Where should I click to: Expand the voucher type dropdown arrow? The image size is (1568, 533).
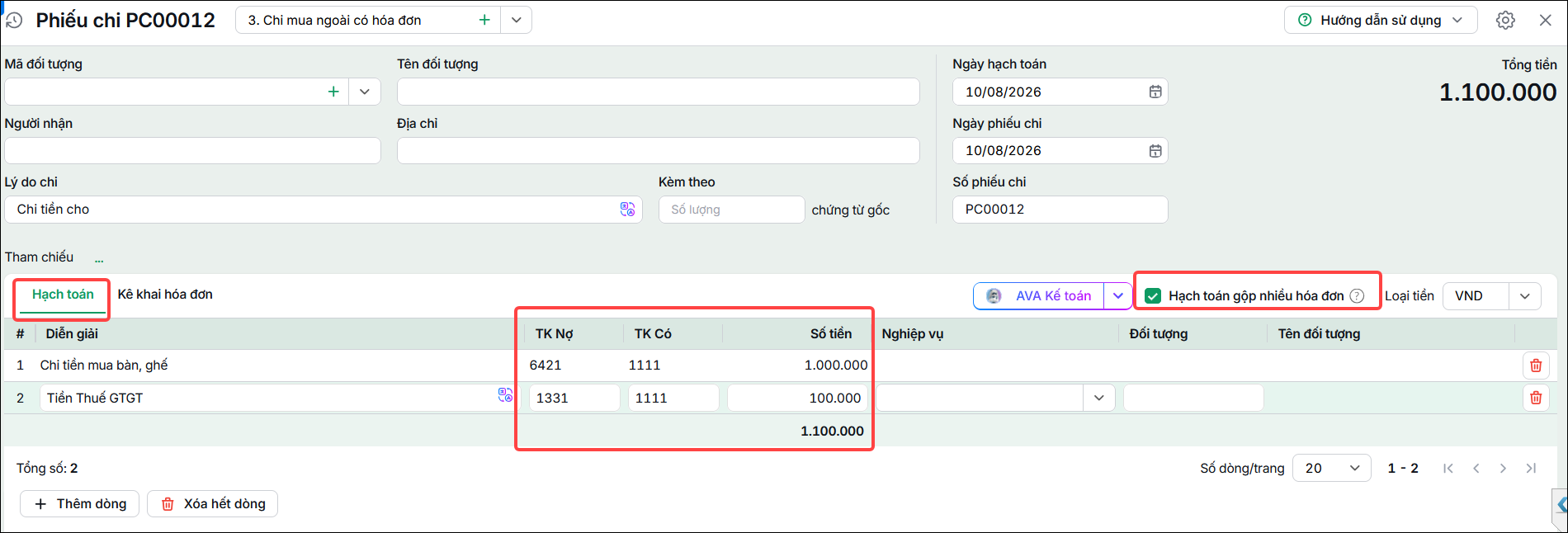[x=516, y=20]
